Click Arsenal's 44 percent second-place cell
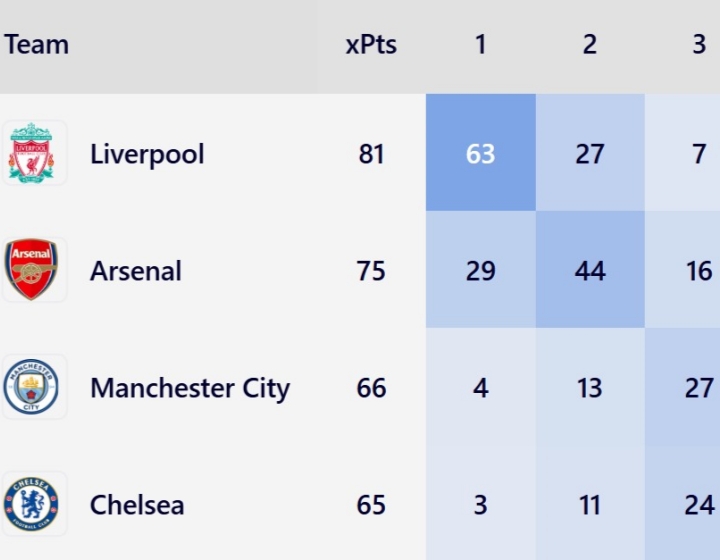Image resolution: width=720 pixels, height=560 pixels. [x=590, y=271]
